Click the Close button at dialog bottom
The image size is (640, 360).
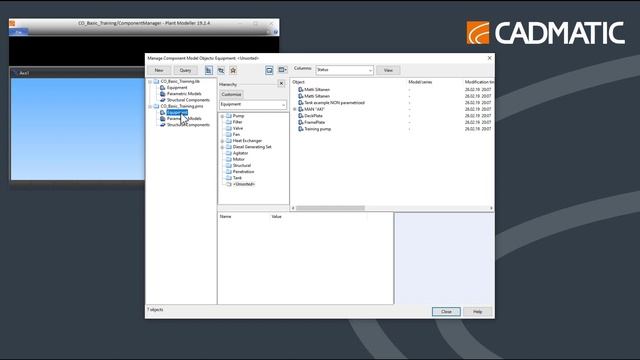(x=446, y=311)
